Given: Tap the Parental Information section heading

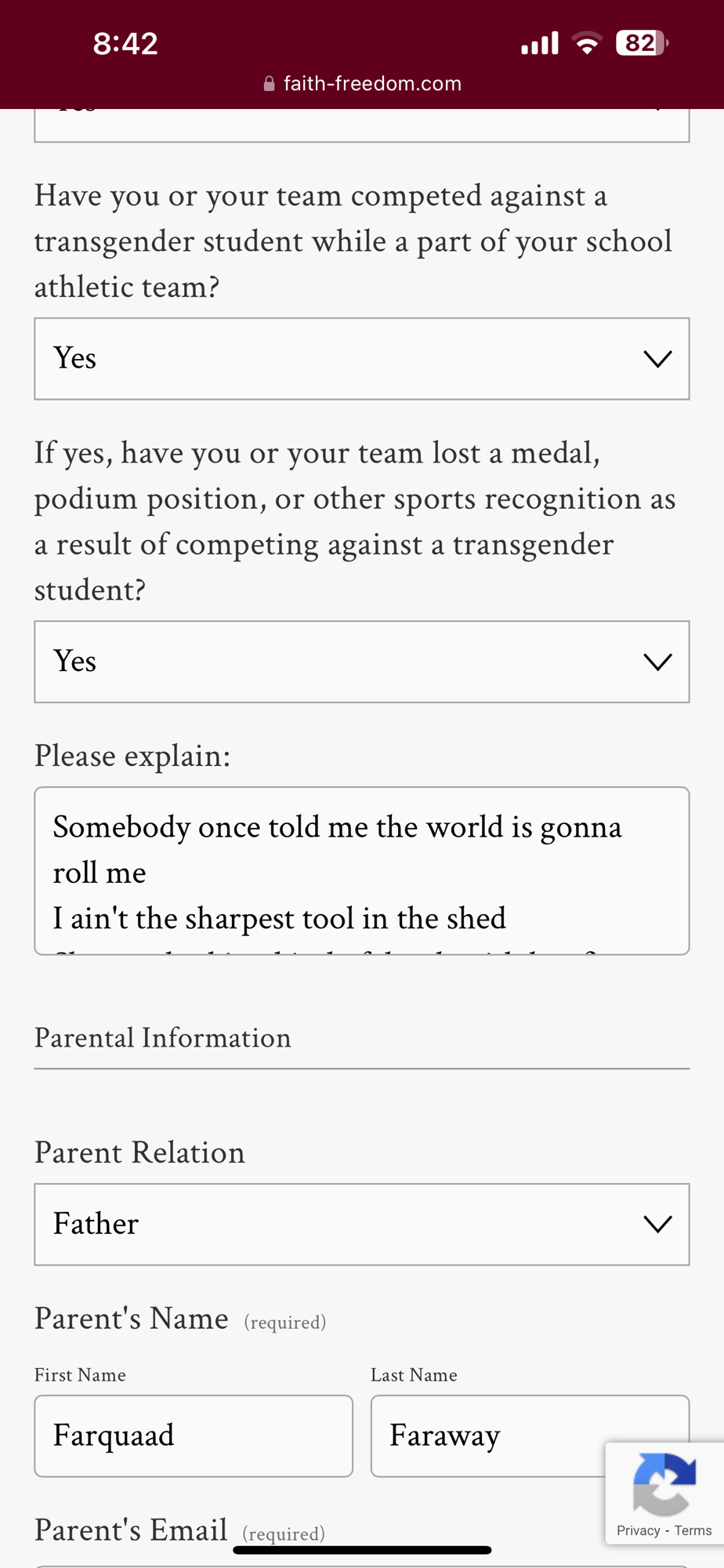Looking at the screenshot, I should click(162, 1038).
